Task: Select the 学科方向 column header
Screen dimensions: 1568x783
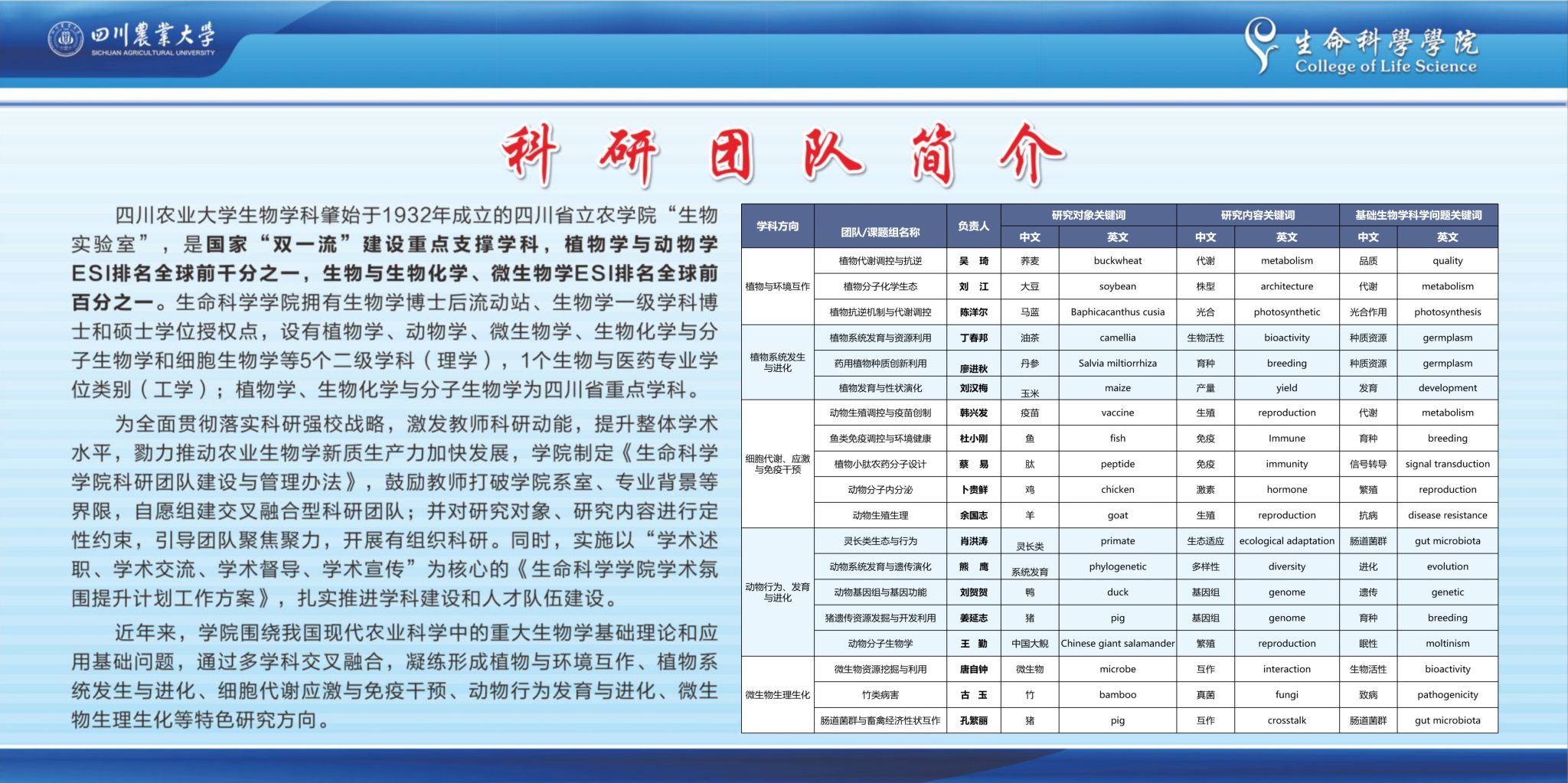Action: click(x=777, y=226)
